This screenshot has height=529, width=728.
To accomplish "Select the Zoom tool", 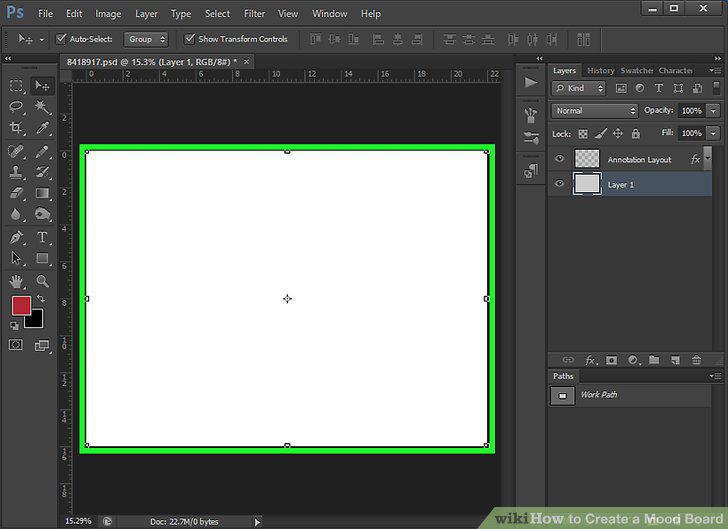I will click(42, 281).
